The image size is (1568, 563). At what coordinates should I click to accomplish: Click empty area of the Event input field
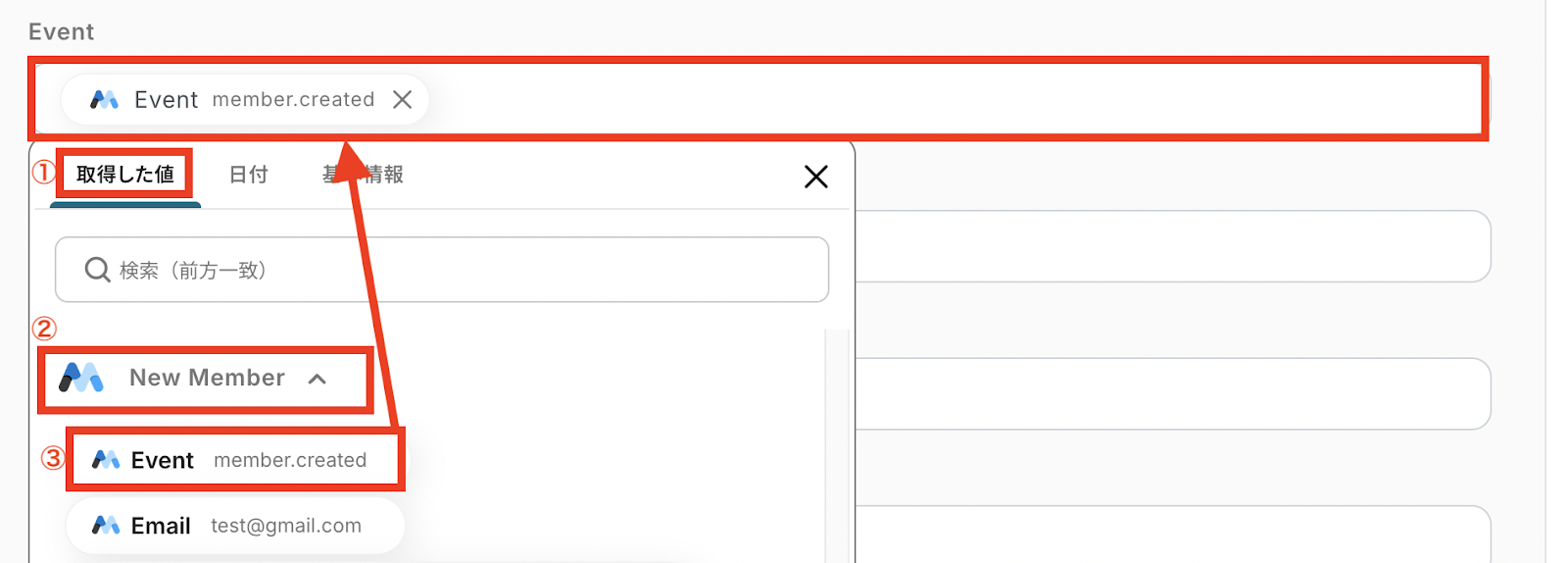click(x=931, y=100)
